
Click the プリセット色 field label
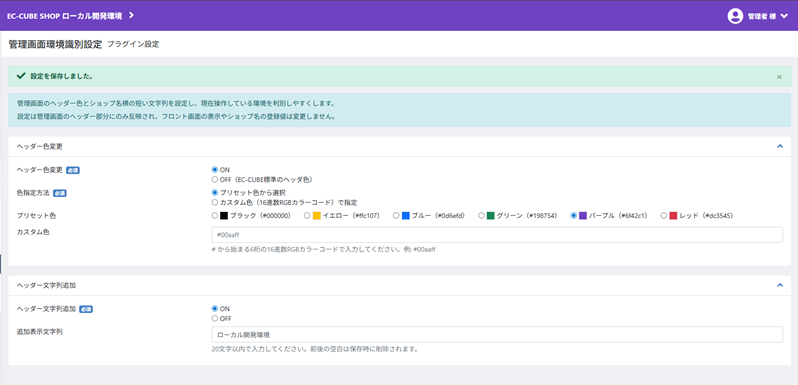[x=36, y=216]
